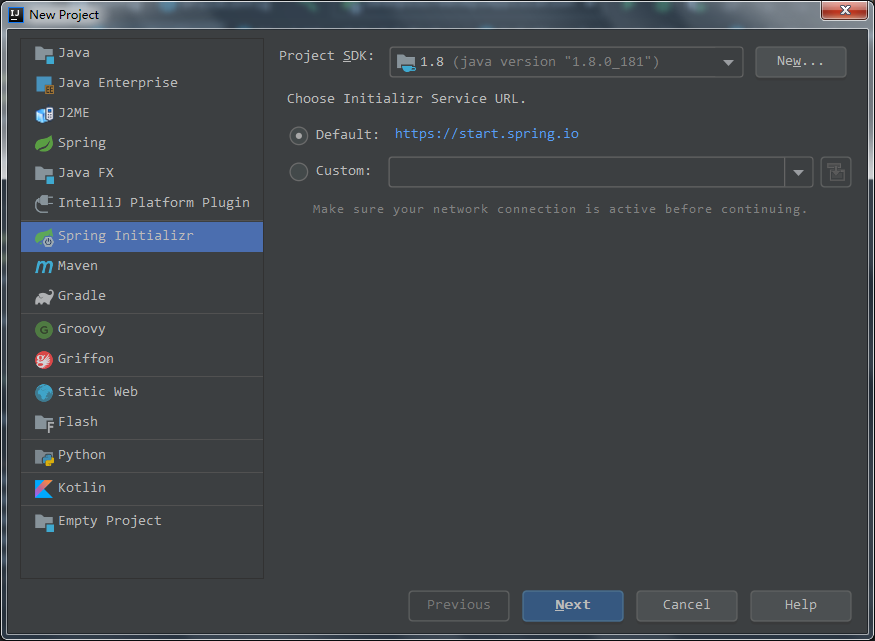Click the Gradle elephant icon

[44, 296]
